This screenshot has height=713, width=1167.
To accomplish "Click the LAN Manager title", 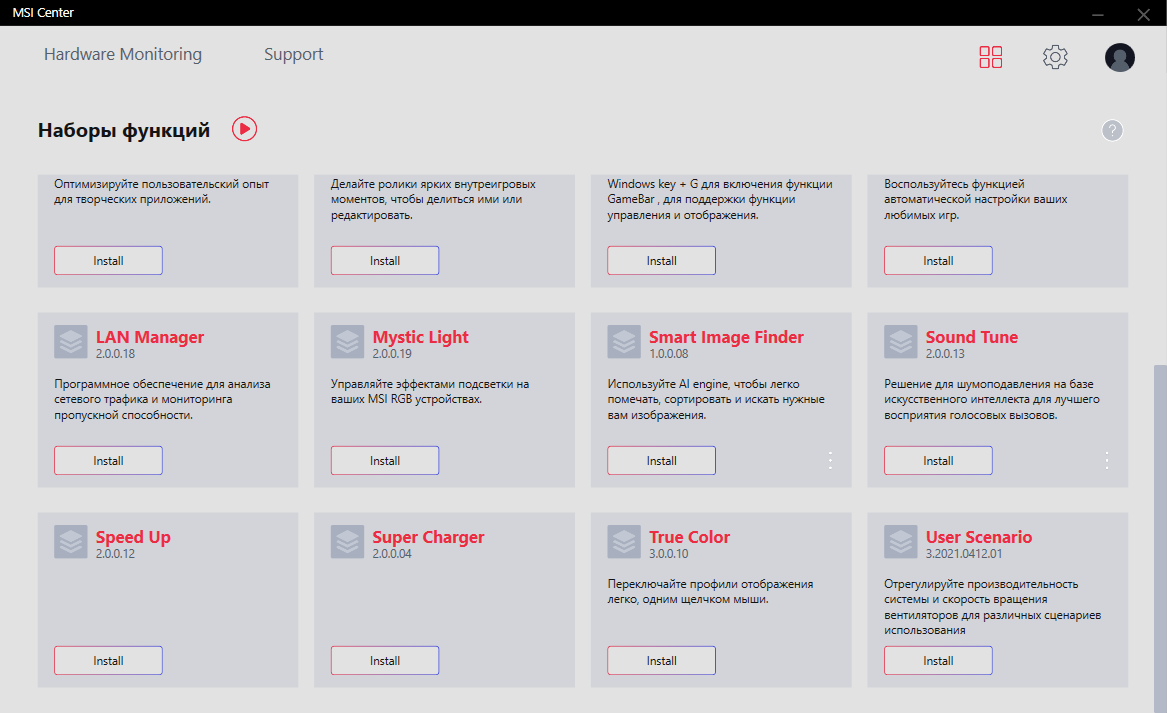I will pyautogui.click(x=150, y=337).
